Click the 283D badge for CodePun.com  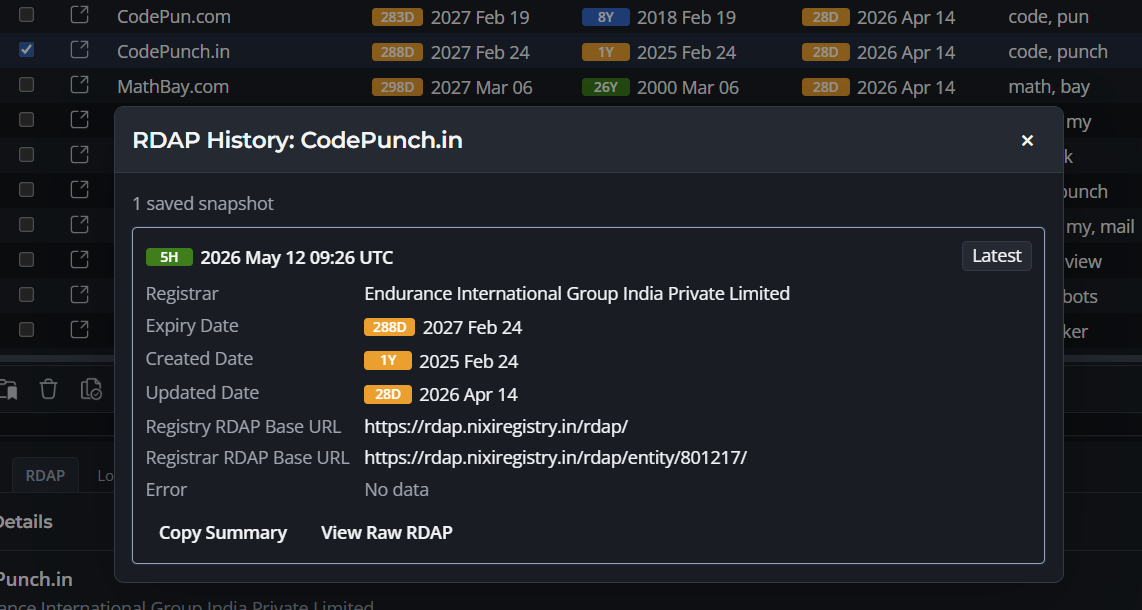tap(398, 17)
